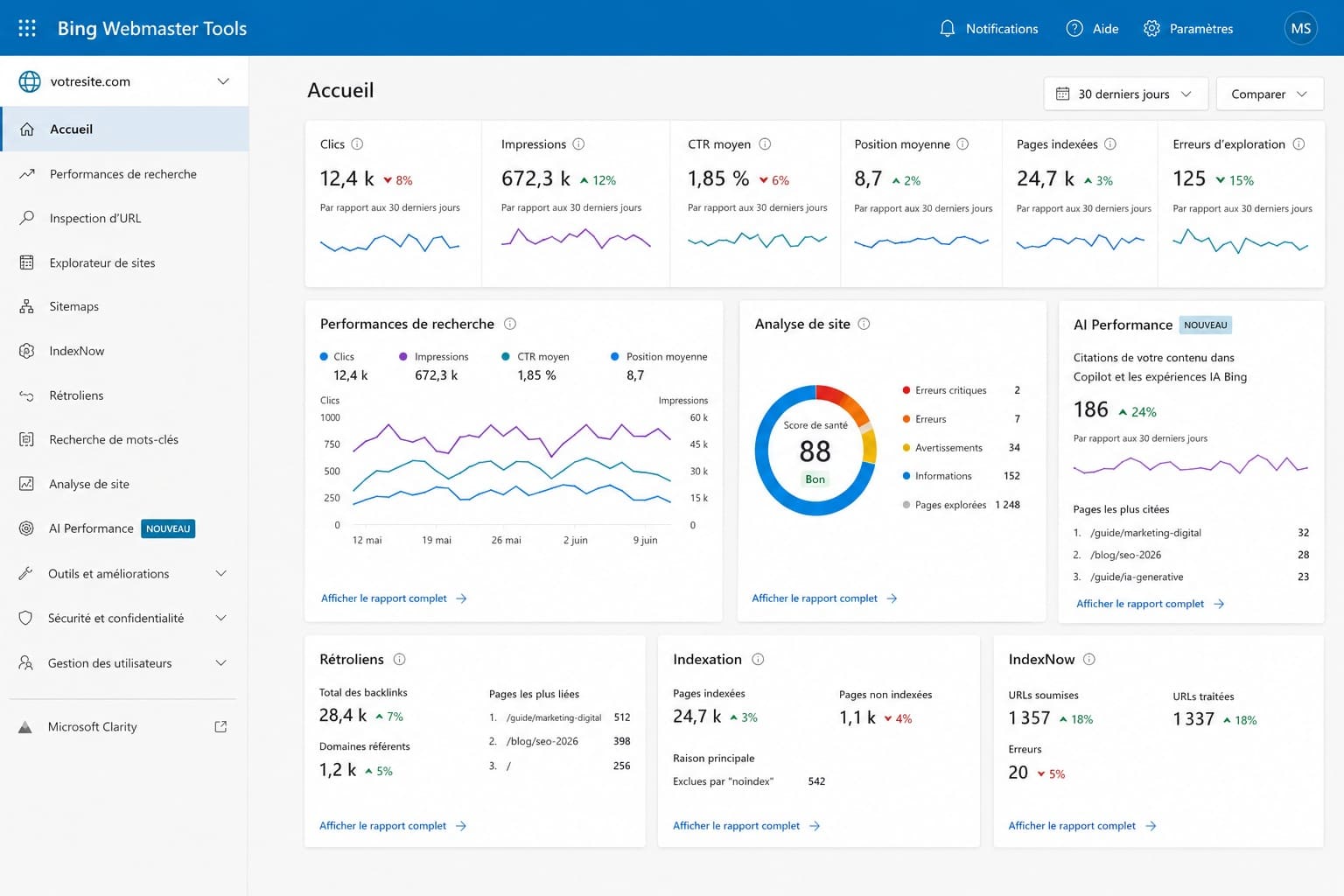The height and width of the screenshot is (896, 1344).
Task: Open IndexNow sidebar menu item
Action: (x=124, y=351)
